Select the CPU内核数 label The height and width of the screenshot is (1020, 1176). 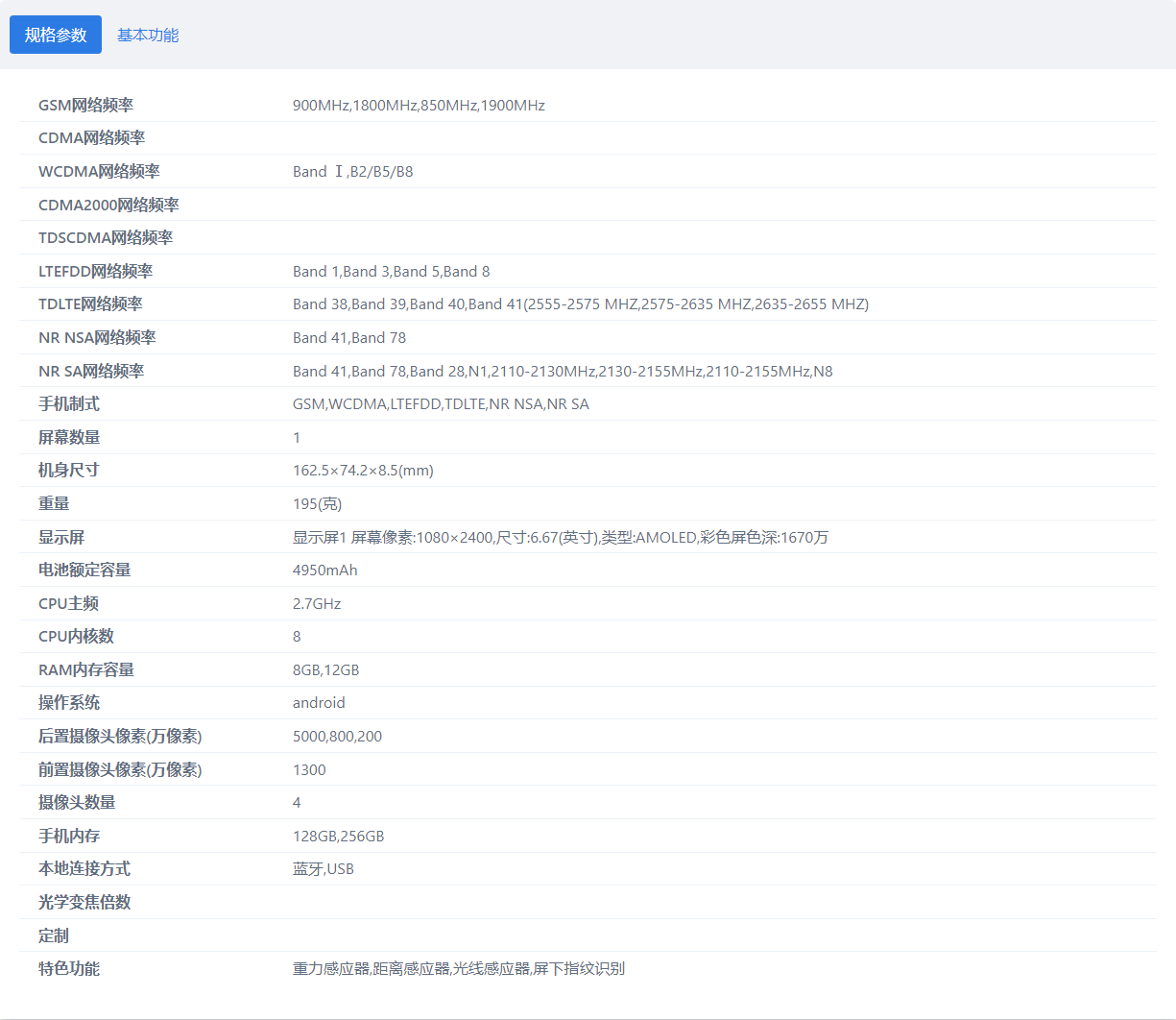[76, 637]
